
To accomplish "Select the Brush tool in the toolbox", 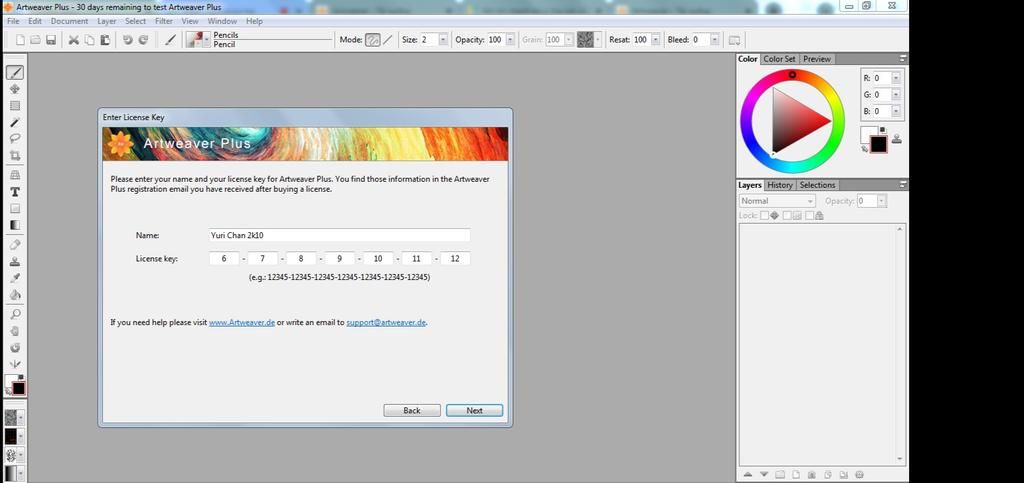I will click(14, 72).
